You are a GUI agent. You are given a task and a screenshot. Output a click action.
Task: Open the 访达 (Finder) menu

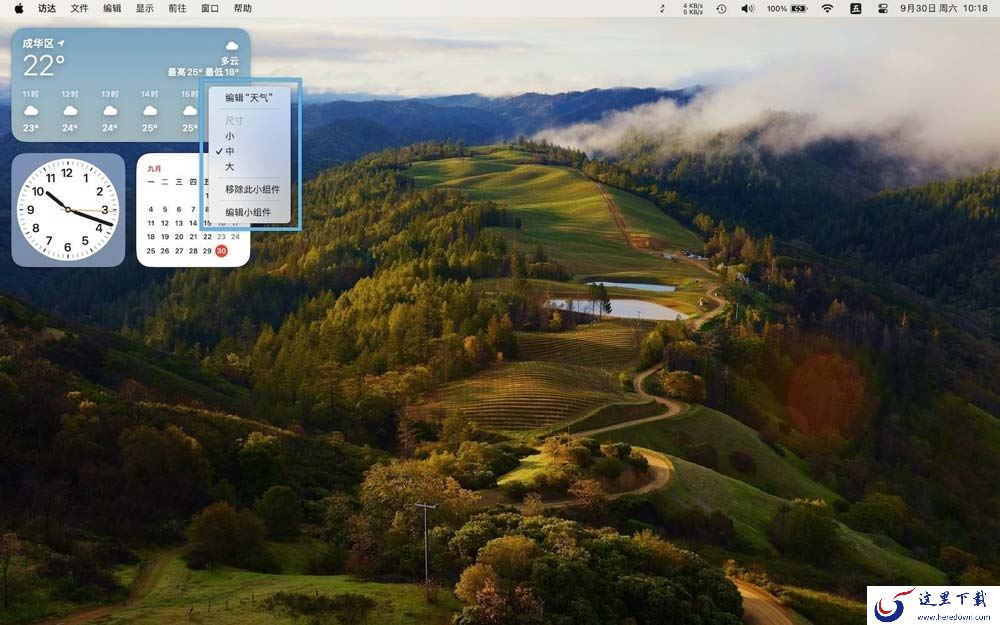[x=47, y=8]
